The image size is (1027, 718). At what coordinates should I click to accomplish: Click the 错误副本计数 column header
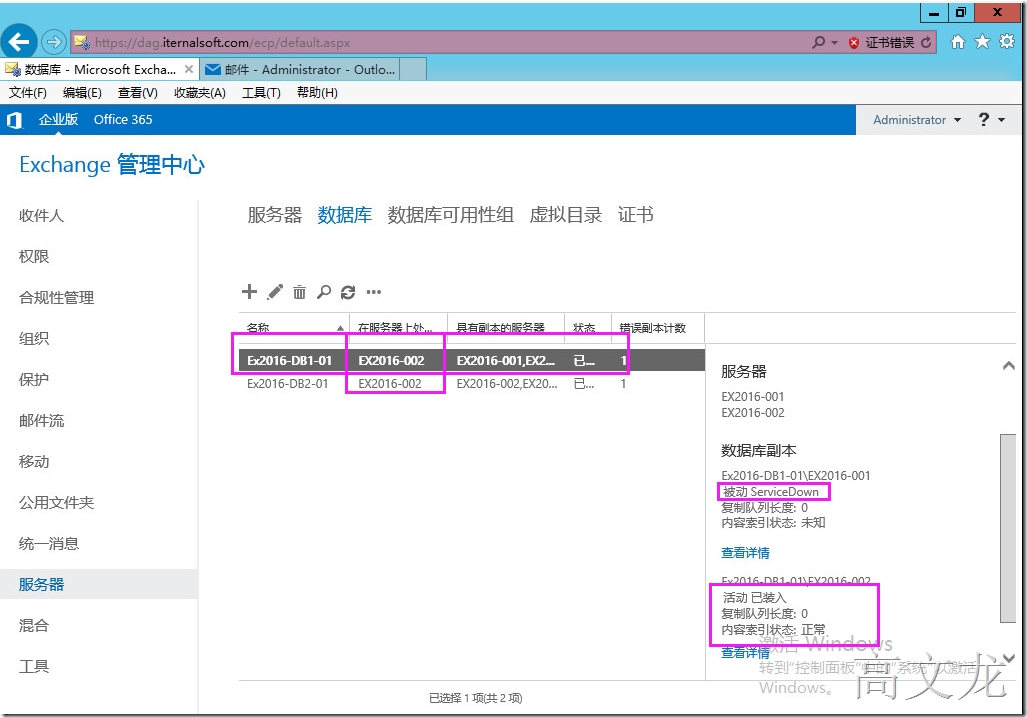pos(658,328)
